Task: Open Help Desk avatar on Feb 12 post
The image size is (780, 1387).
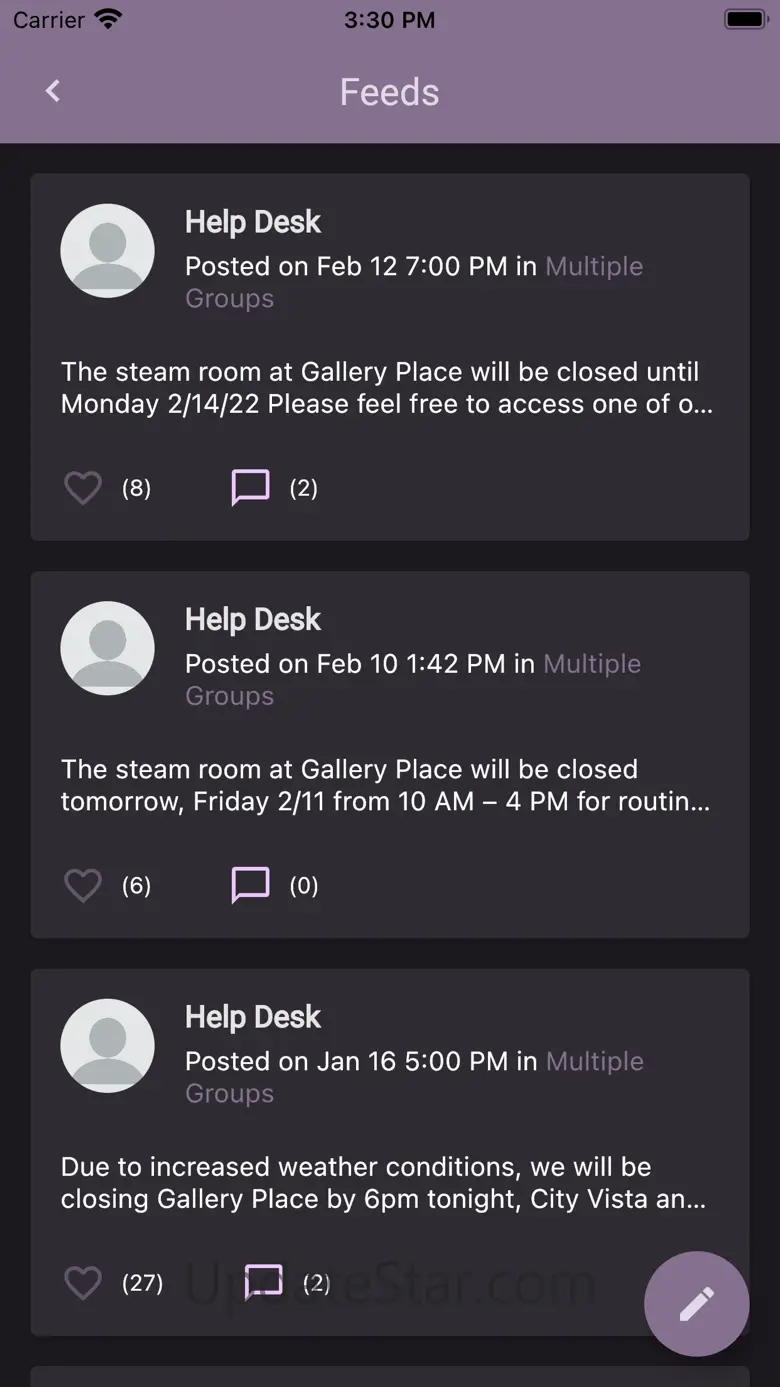Action: pos(107,251)
